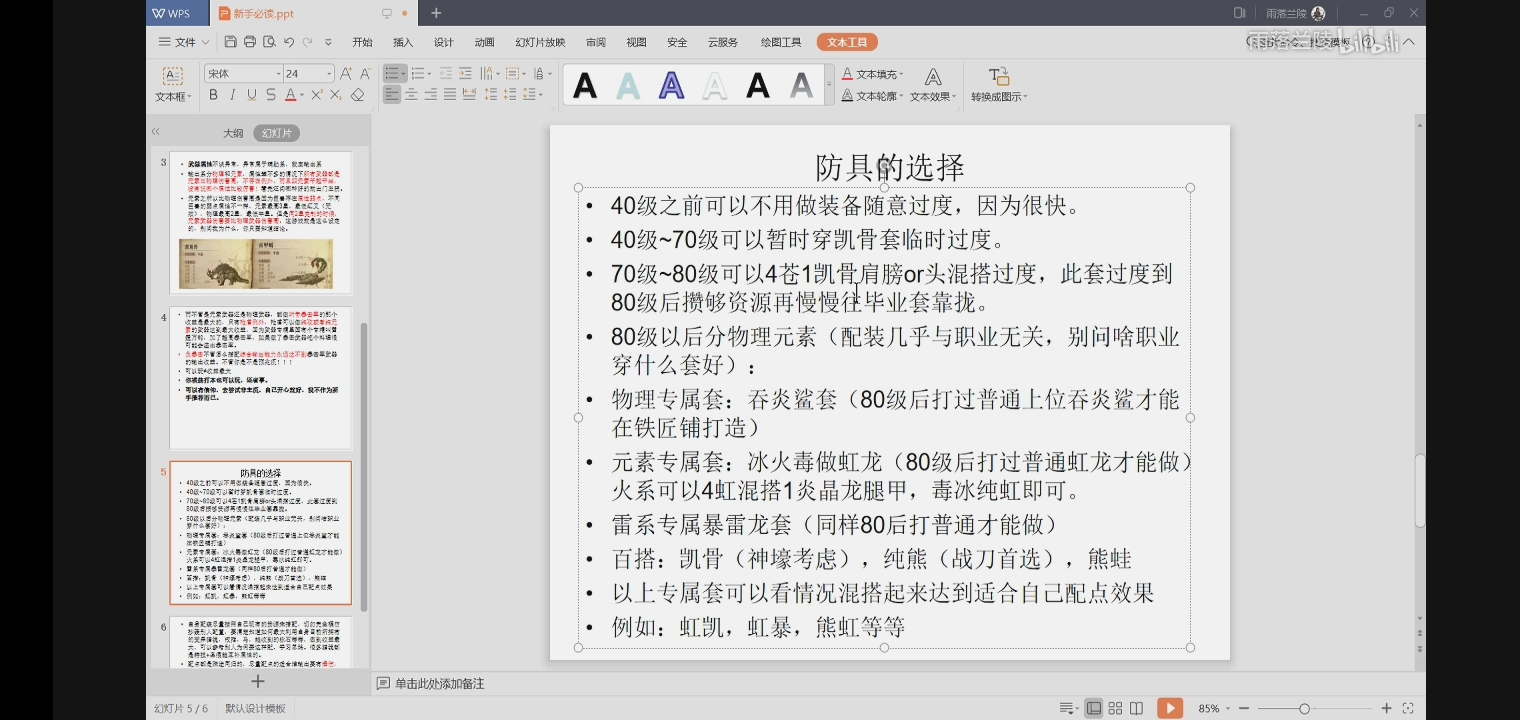Open the 设计 (Design) tab

pyautogui.click(x=444, y=42)
